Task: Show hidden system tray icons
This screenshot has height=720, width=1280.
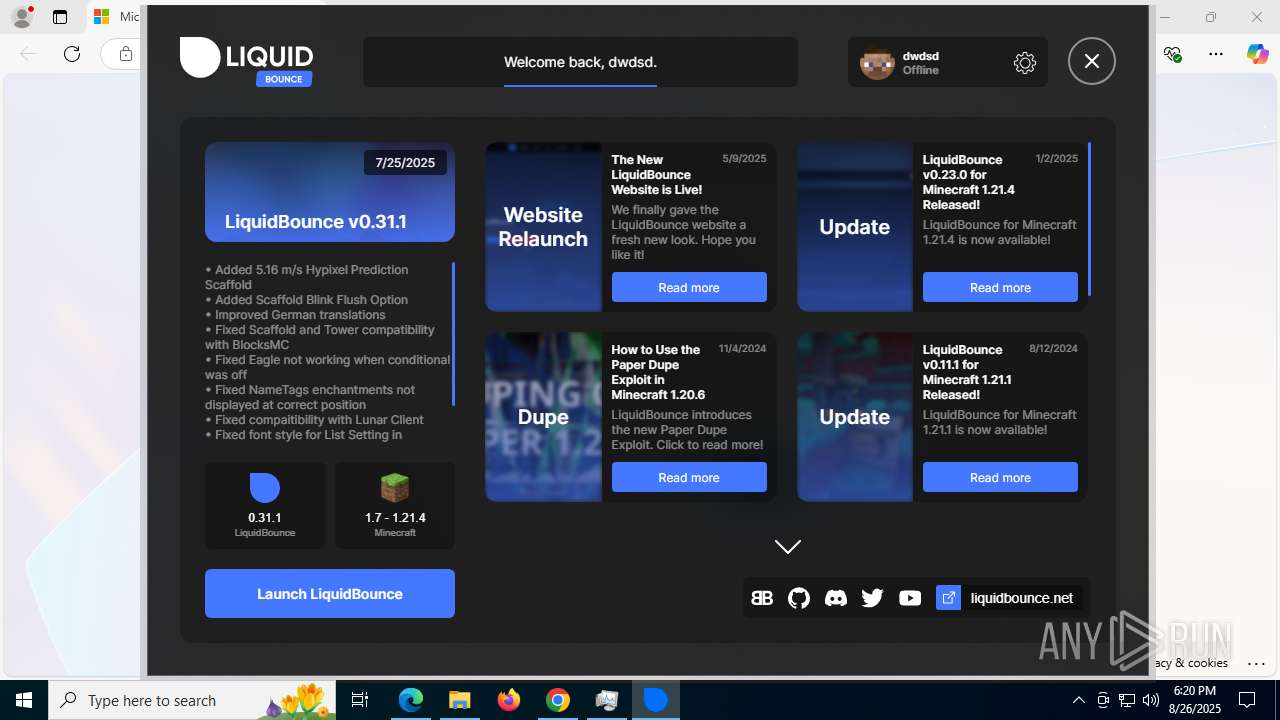Action: pos(1078,700)
